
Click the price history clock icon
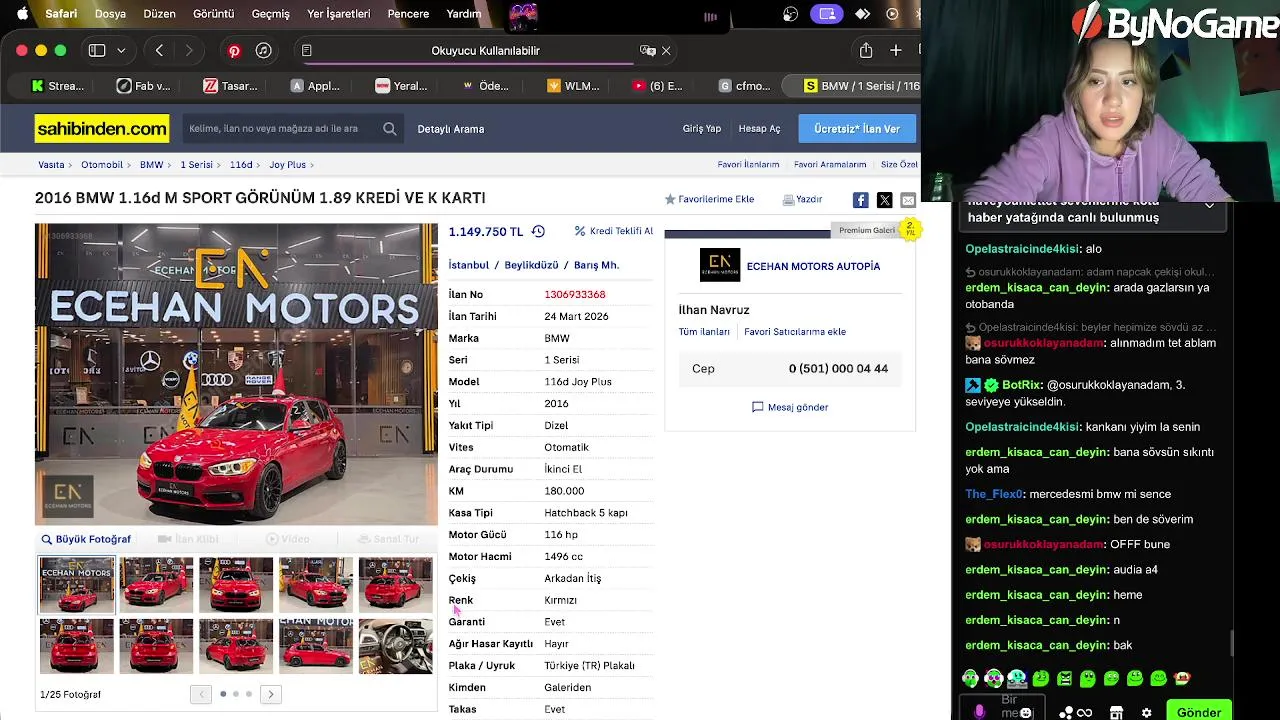tap(538, 231)
